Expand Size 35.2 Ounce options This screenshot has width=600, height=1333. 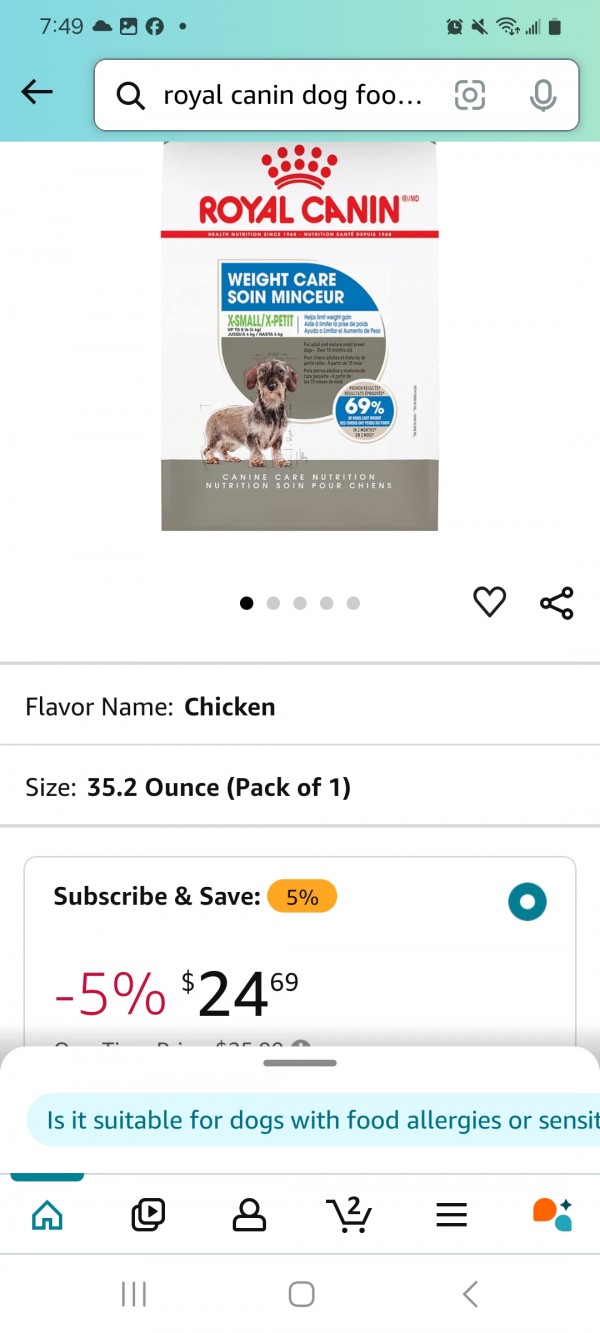[300, 787]
